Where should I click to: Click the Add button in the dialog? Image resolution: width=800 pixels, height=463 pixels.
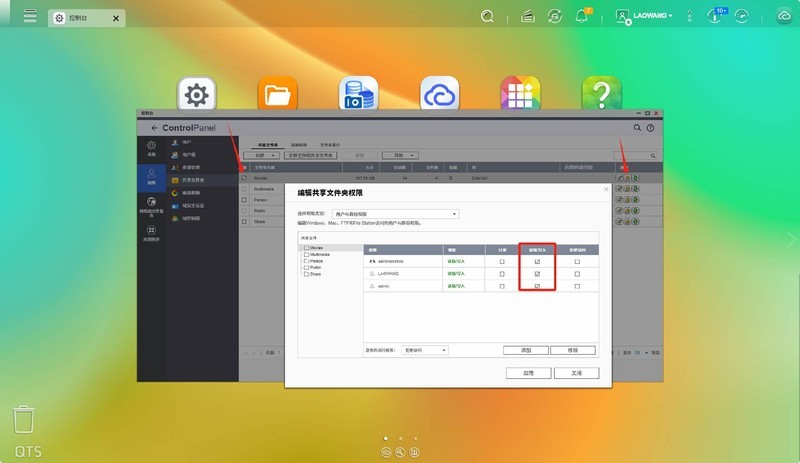526,350
